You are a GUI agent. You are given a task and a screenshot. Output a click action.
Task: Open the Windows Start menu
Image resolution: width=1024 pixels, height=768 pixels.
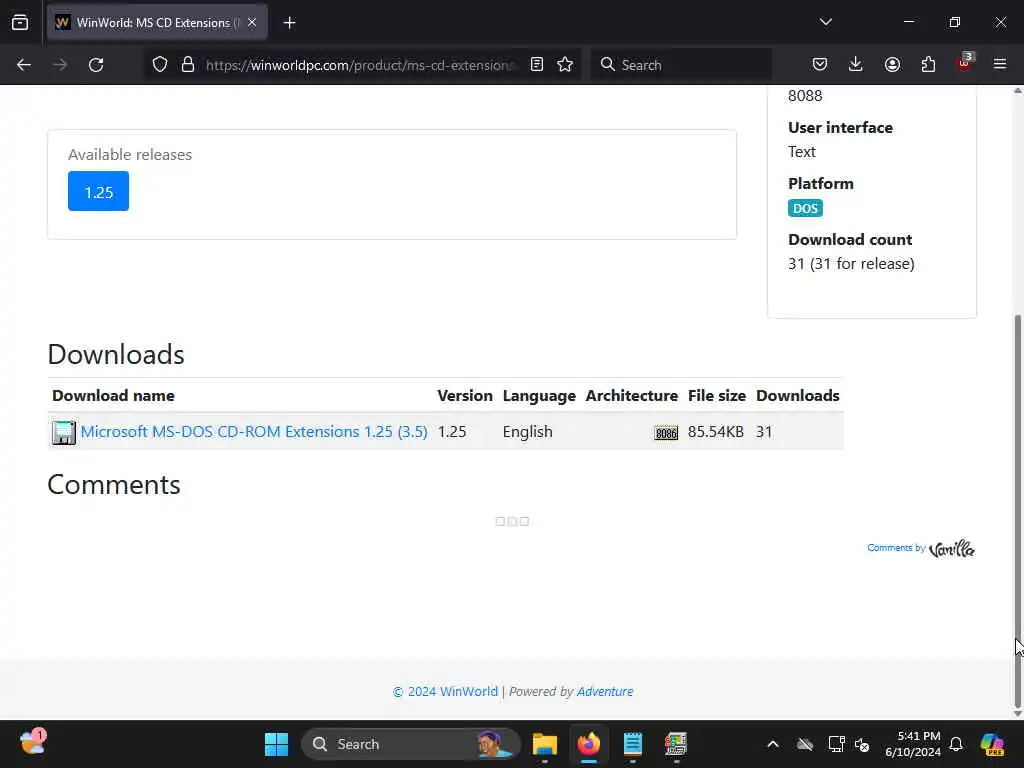(x=276, y=744)
